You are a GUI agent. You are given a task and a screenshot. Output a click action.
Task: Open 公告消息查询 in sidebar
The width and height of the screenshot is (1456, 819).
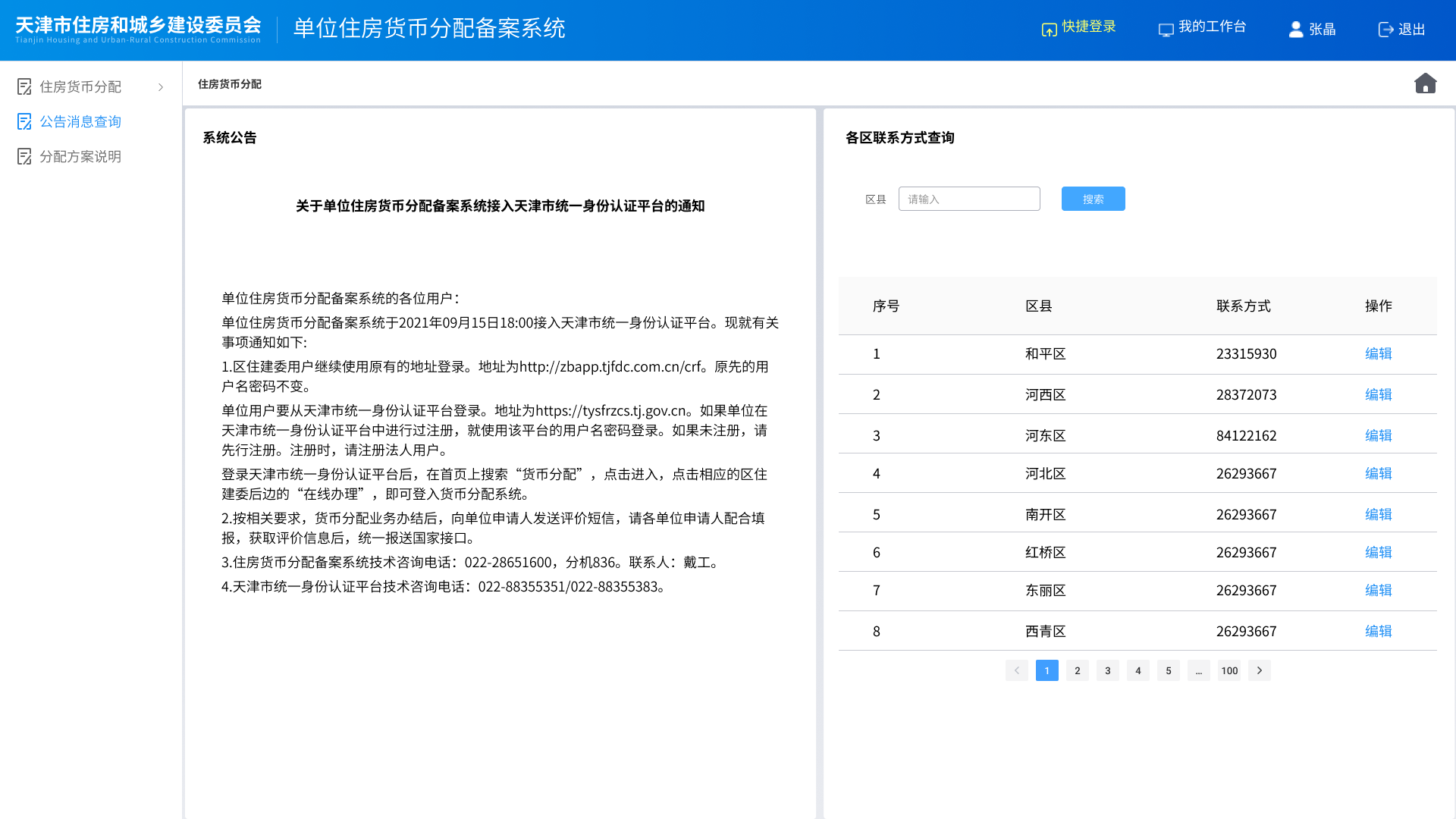point(80,121)
